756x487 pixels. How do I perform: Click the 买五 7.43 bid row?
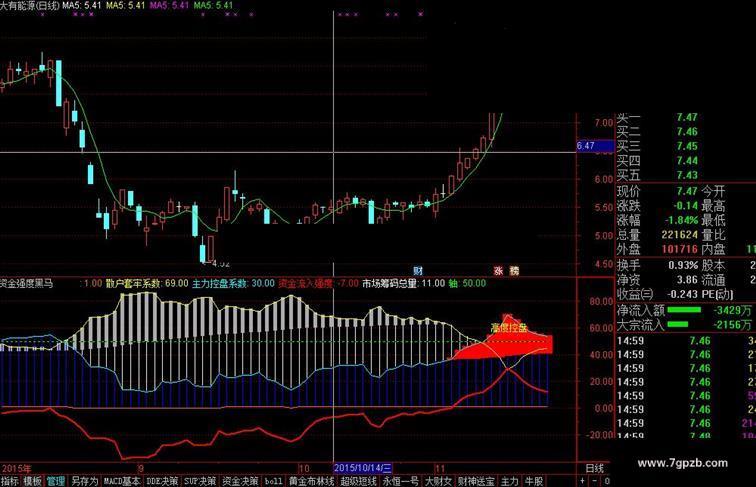point(657,175)
